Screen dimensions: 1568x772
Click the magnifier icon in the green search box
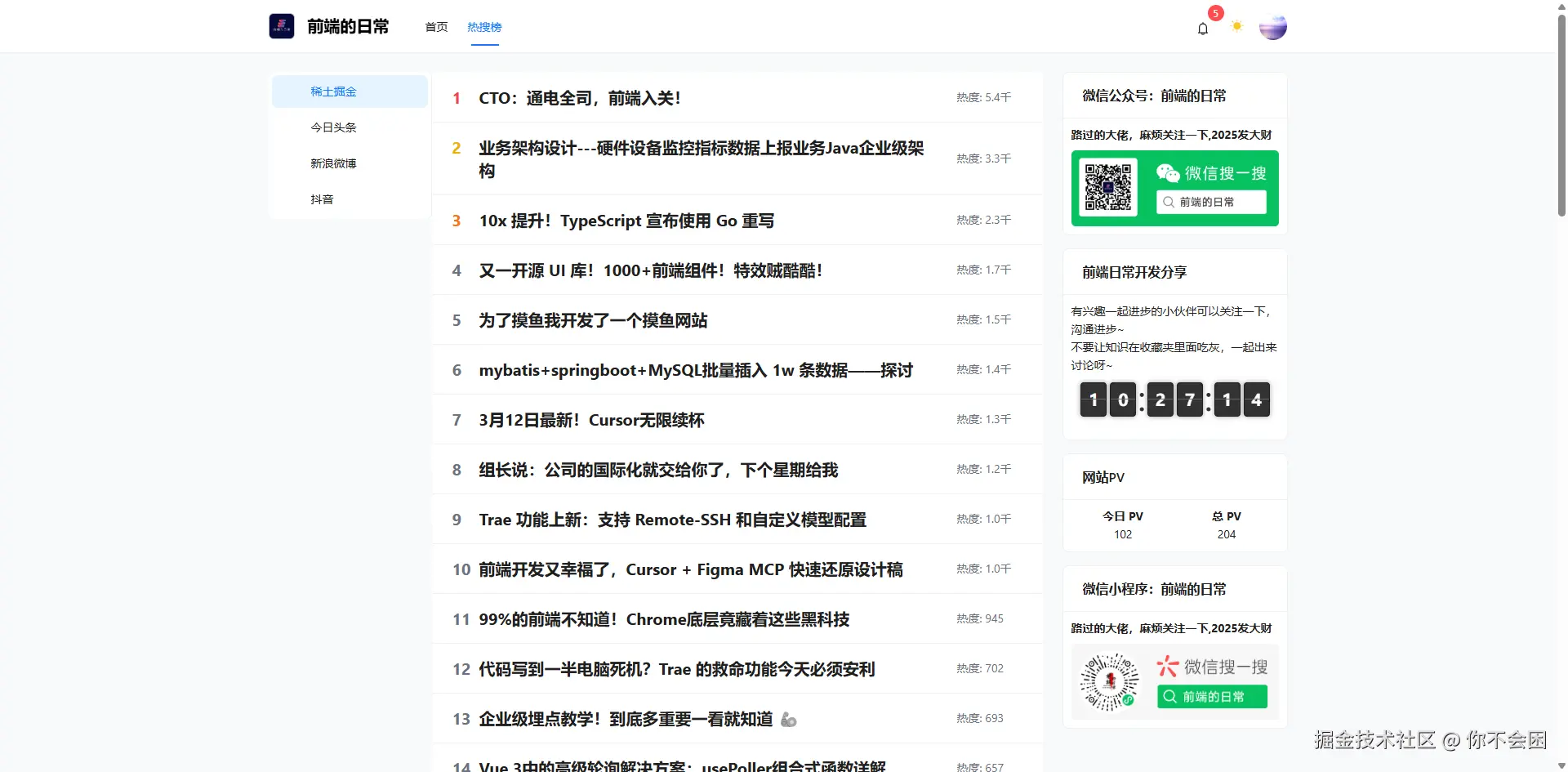click(x=1169, y=202)
